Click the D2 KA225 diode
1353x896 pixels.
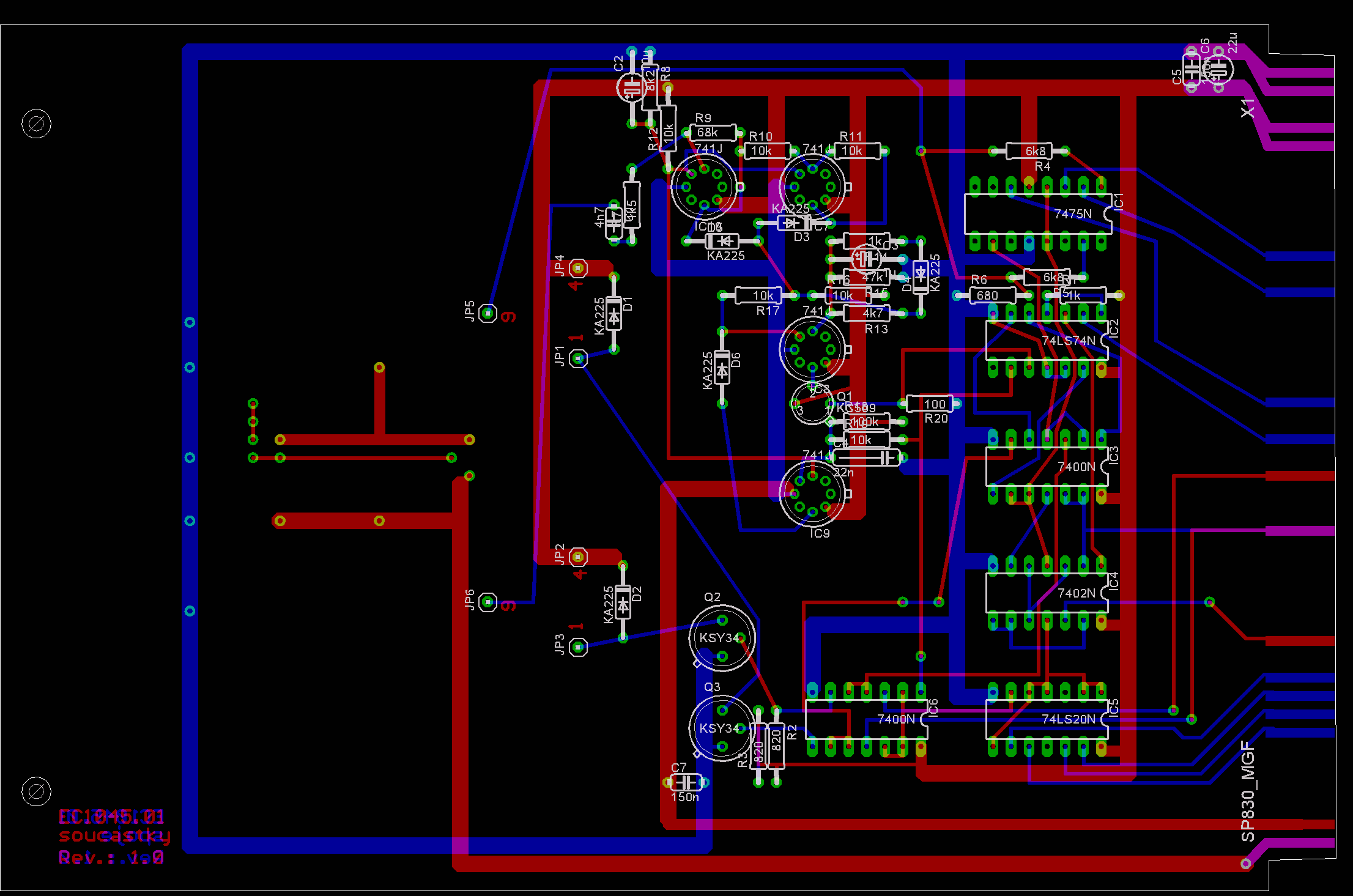point(623,602)
